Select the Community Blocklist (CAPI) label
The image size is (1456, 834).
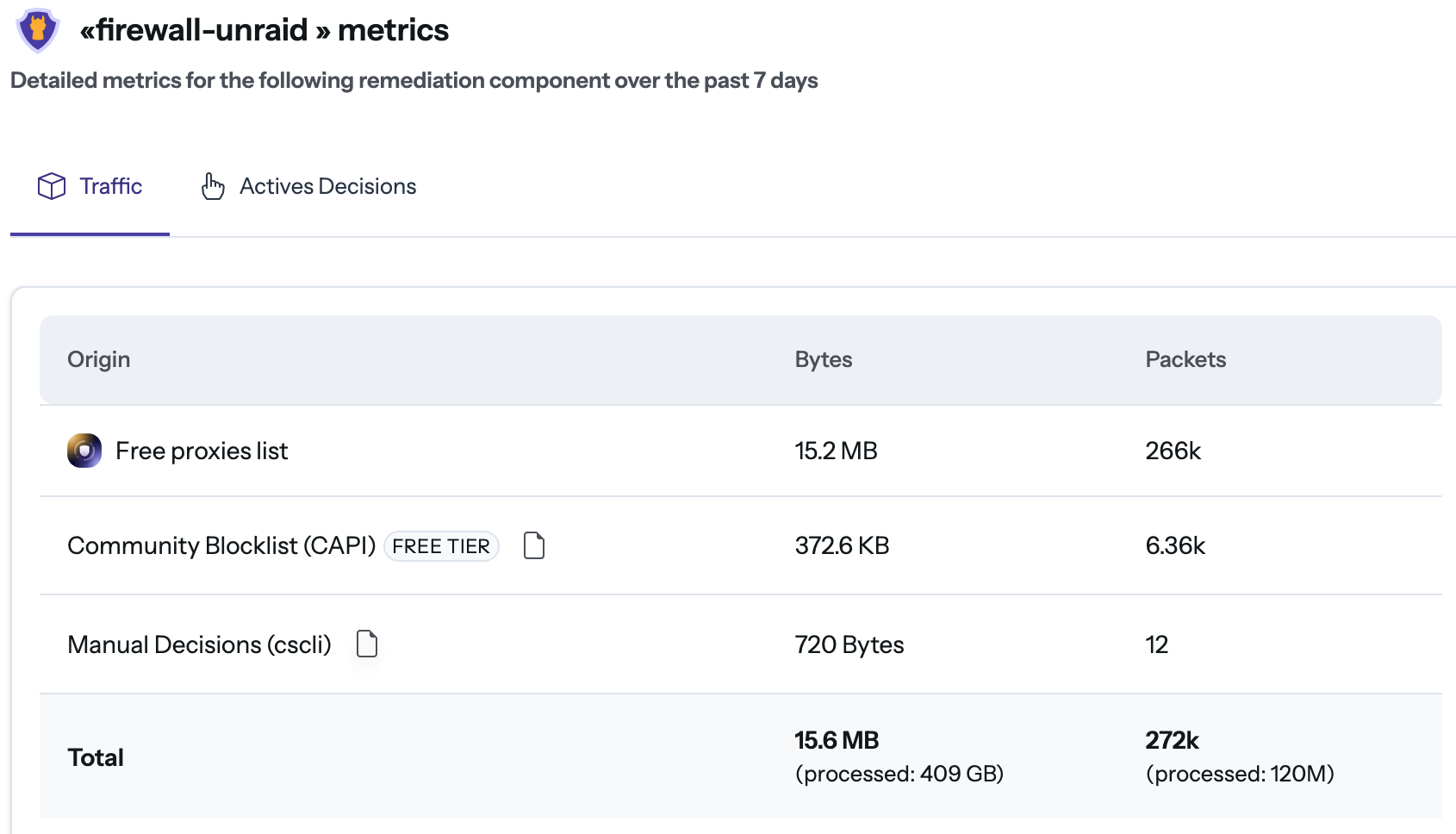tap(221, 545)
